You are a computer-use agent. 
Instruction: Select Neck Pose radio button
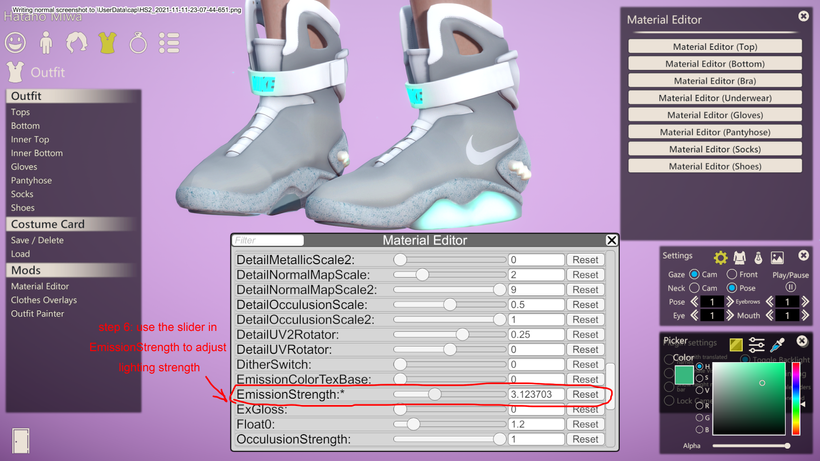(732, 287)
